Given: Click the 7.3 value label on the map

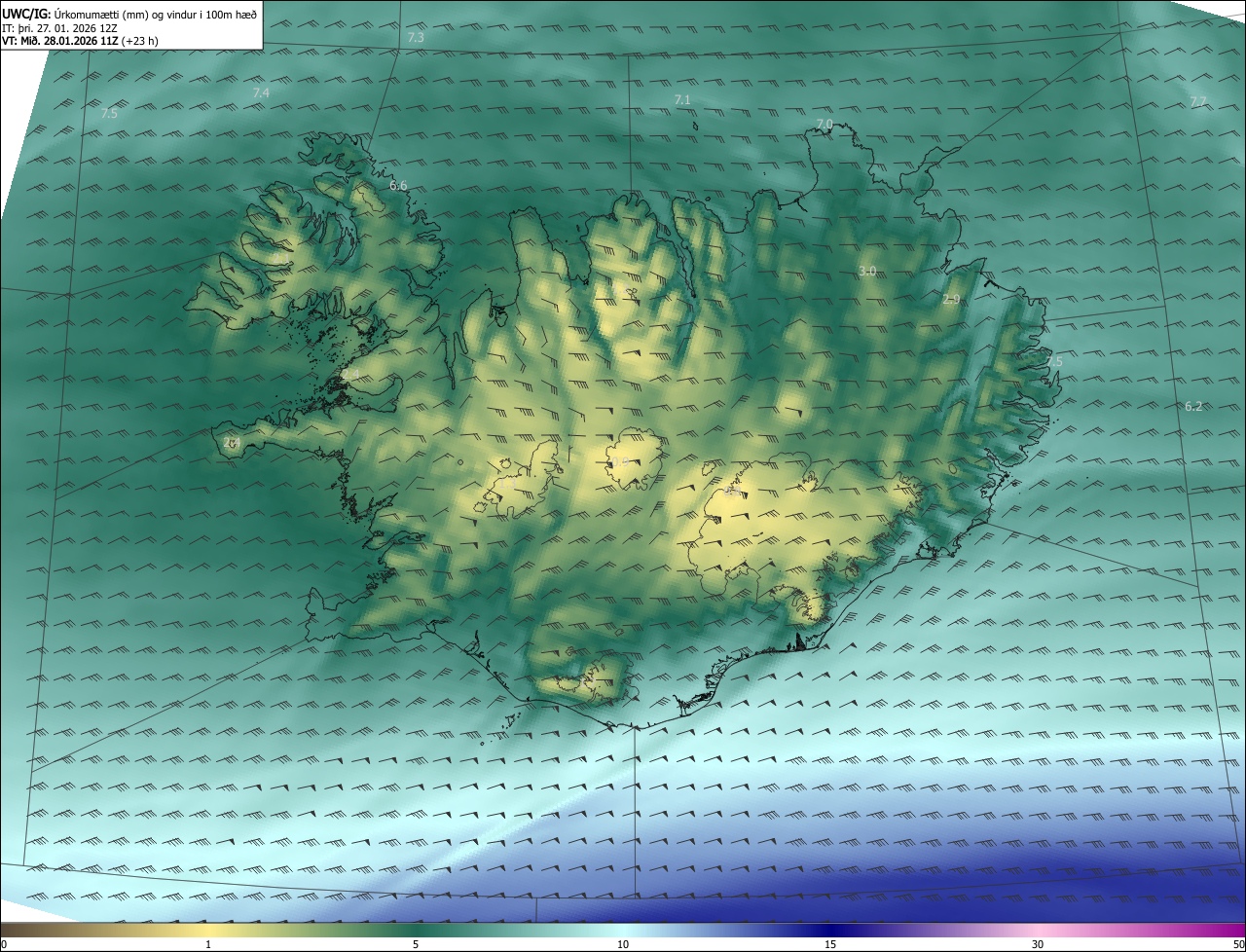Looking at the screenshot, I should click(416, 37).
